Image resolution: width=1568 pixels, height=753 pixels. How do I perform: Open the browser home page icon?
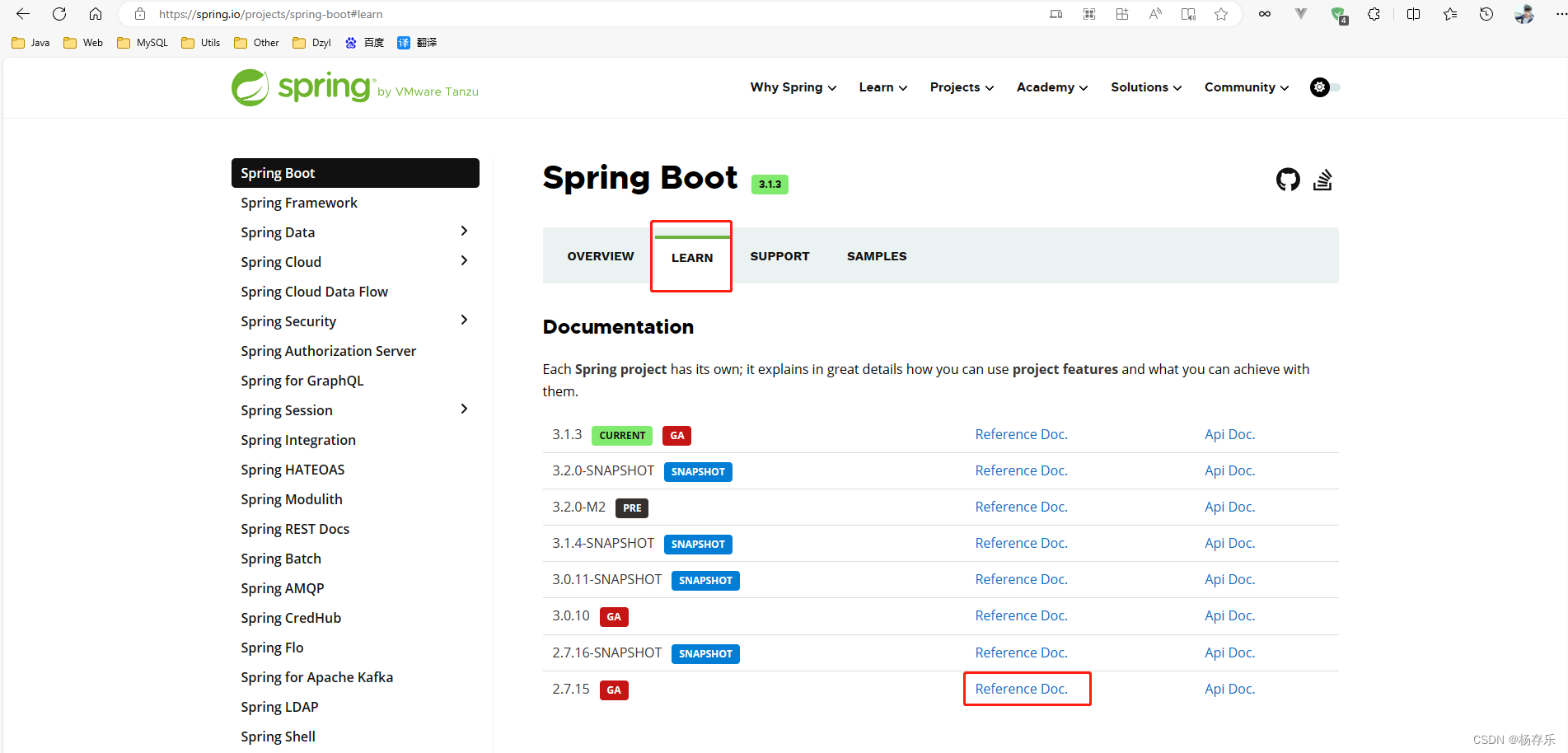96,14
